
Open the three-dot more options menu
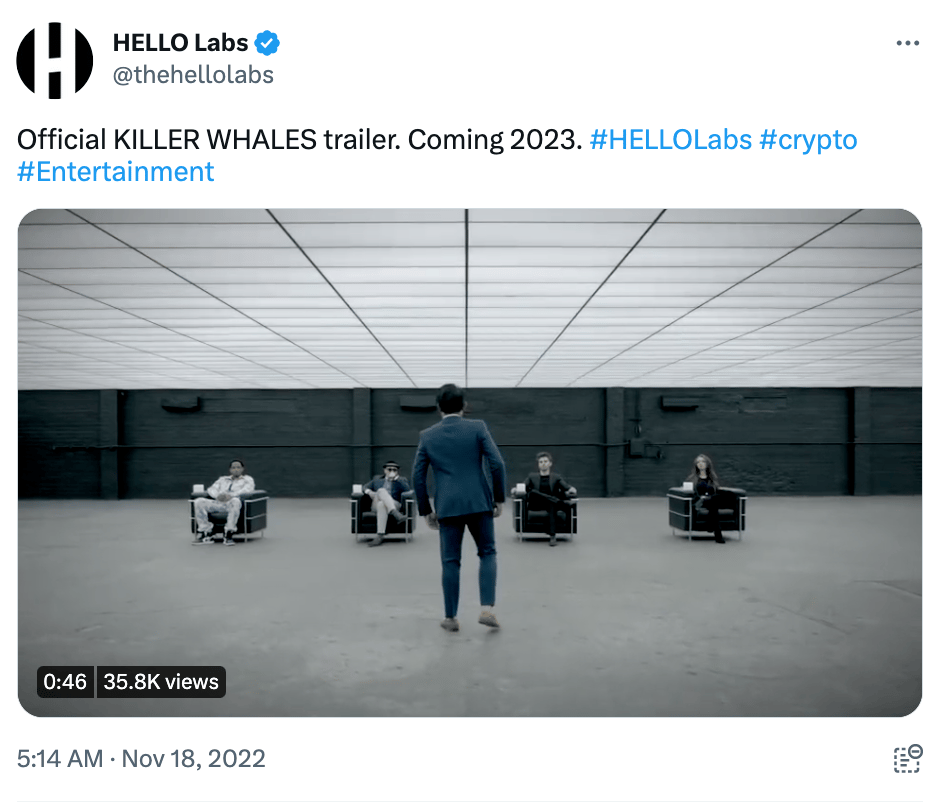pos(908,43)
